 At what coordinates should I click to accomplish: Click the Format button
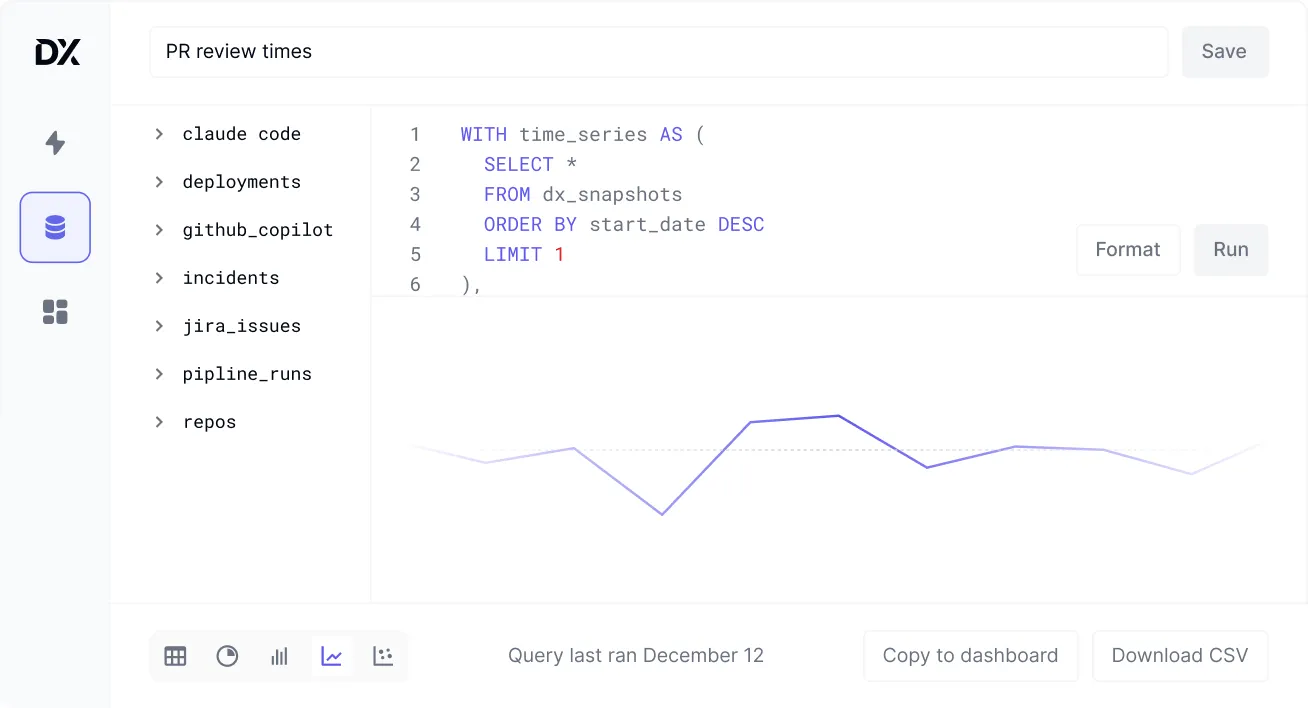[1128, 250]
